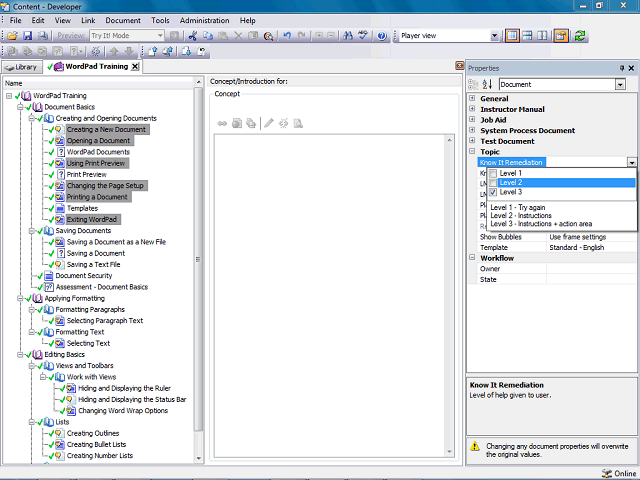640x480 pixels.
Task: Select the Document Security item
Action: click(x=84, y=276)
